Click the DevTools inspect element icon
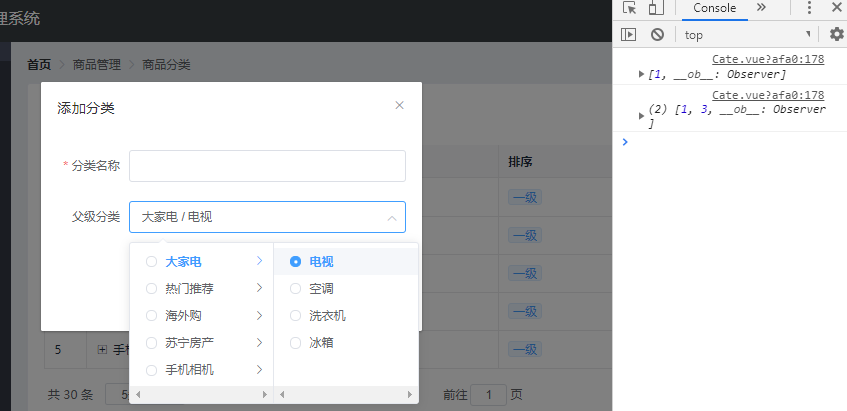This screenshot has width=847, height=411. tap(629, 8)
